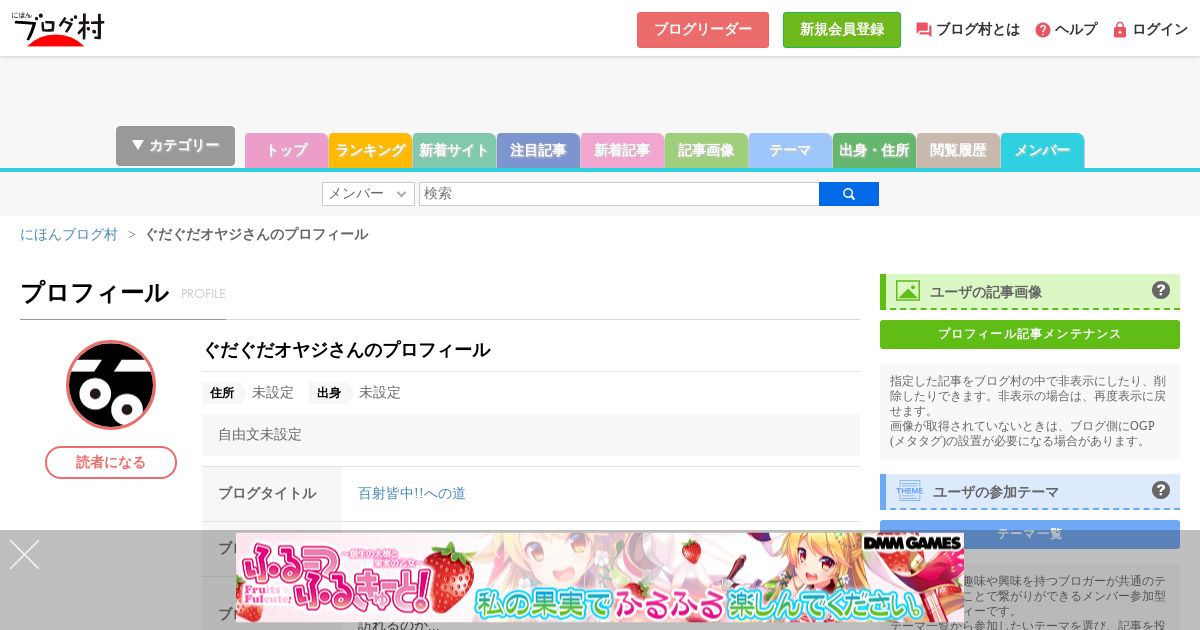This screenshot has height=630, width=1200.
Task: Click the ぐだぐだオヤジ profile avatar image
Action: click(111, 385)
